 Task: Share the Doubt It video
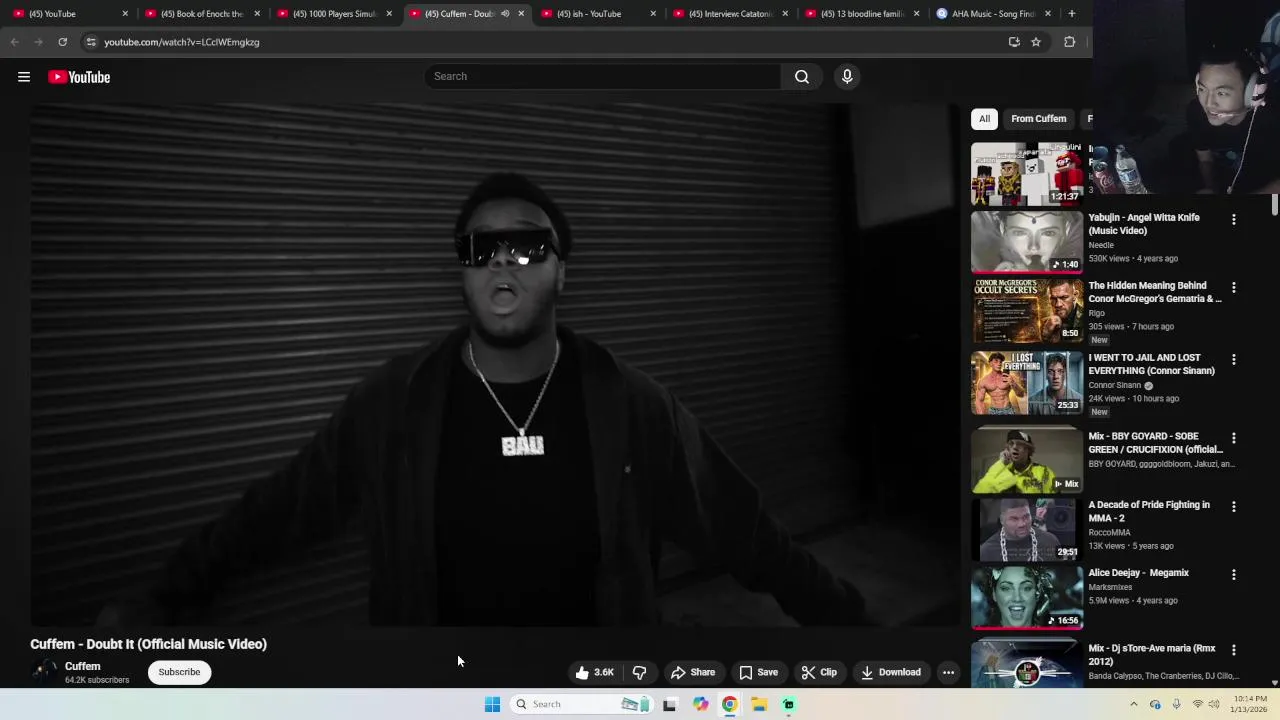point(693,672)
